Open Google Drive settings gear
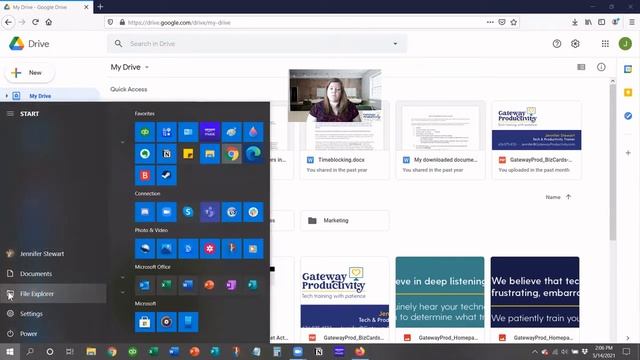 [x=575, y=44]
